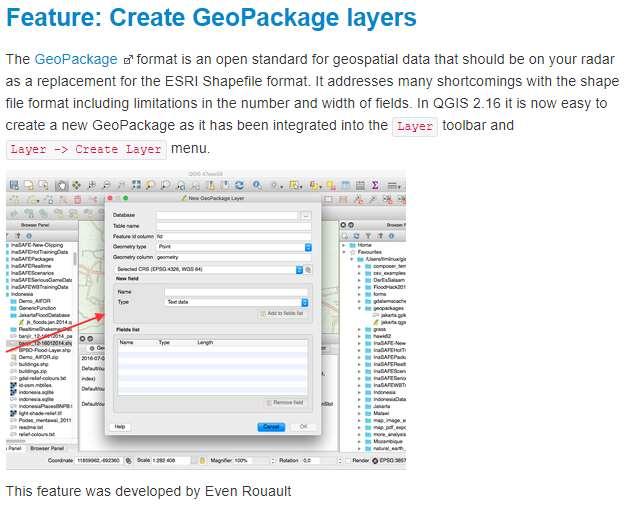
Task: Expand the grass folder in right Browser
Action: 360,329
